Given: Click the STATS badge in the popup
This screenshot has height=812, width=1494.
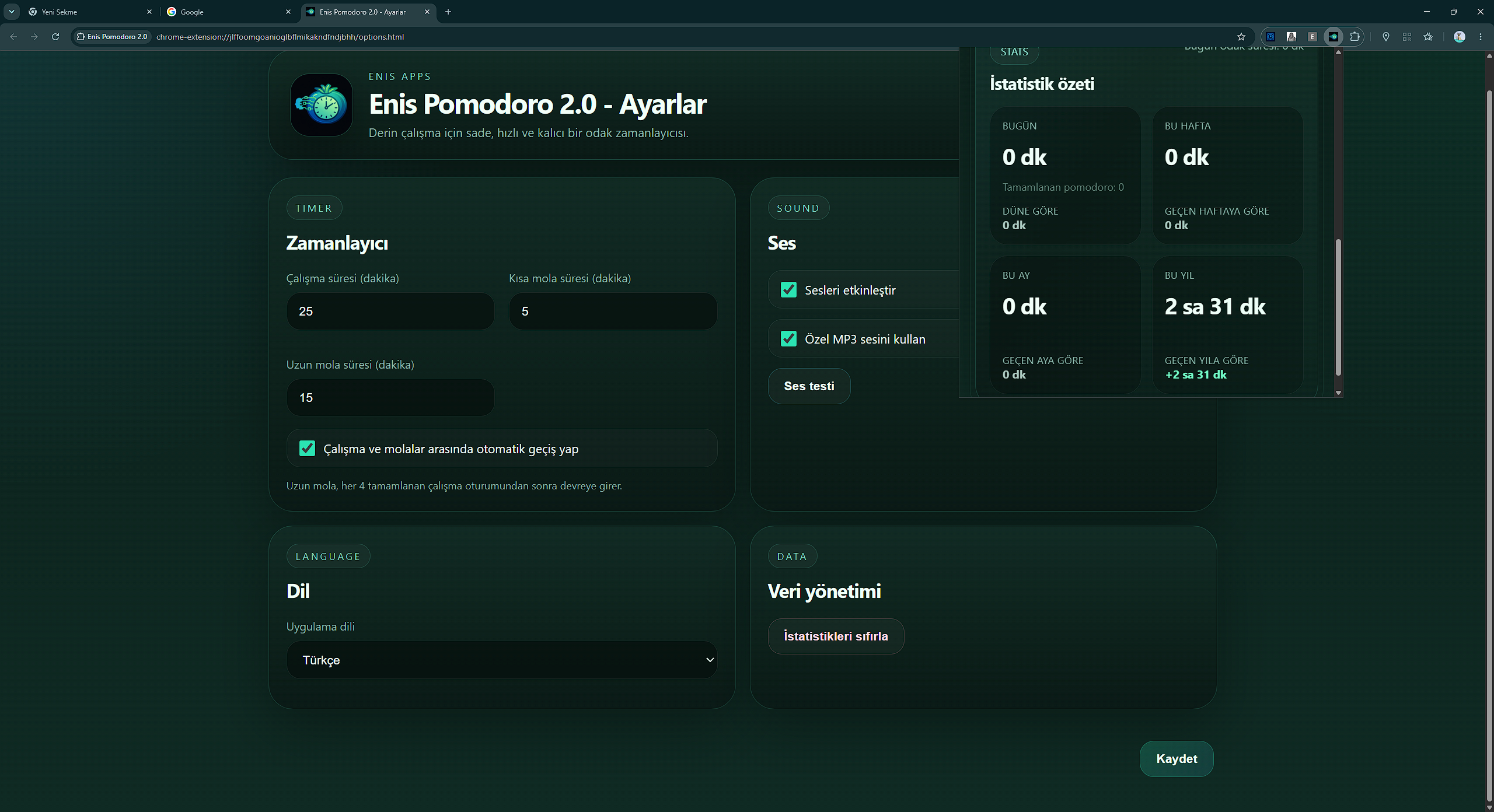Looking at the screenshot, I should coord(1014,52).
